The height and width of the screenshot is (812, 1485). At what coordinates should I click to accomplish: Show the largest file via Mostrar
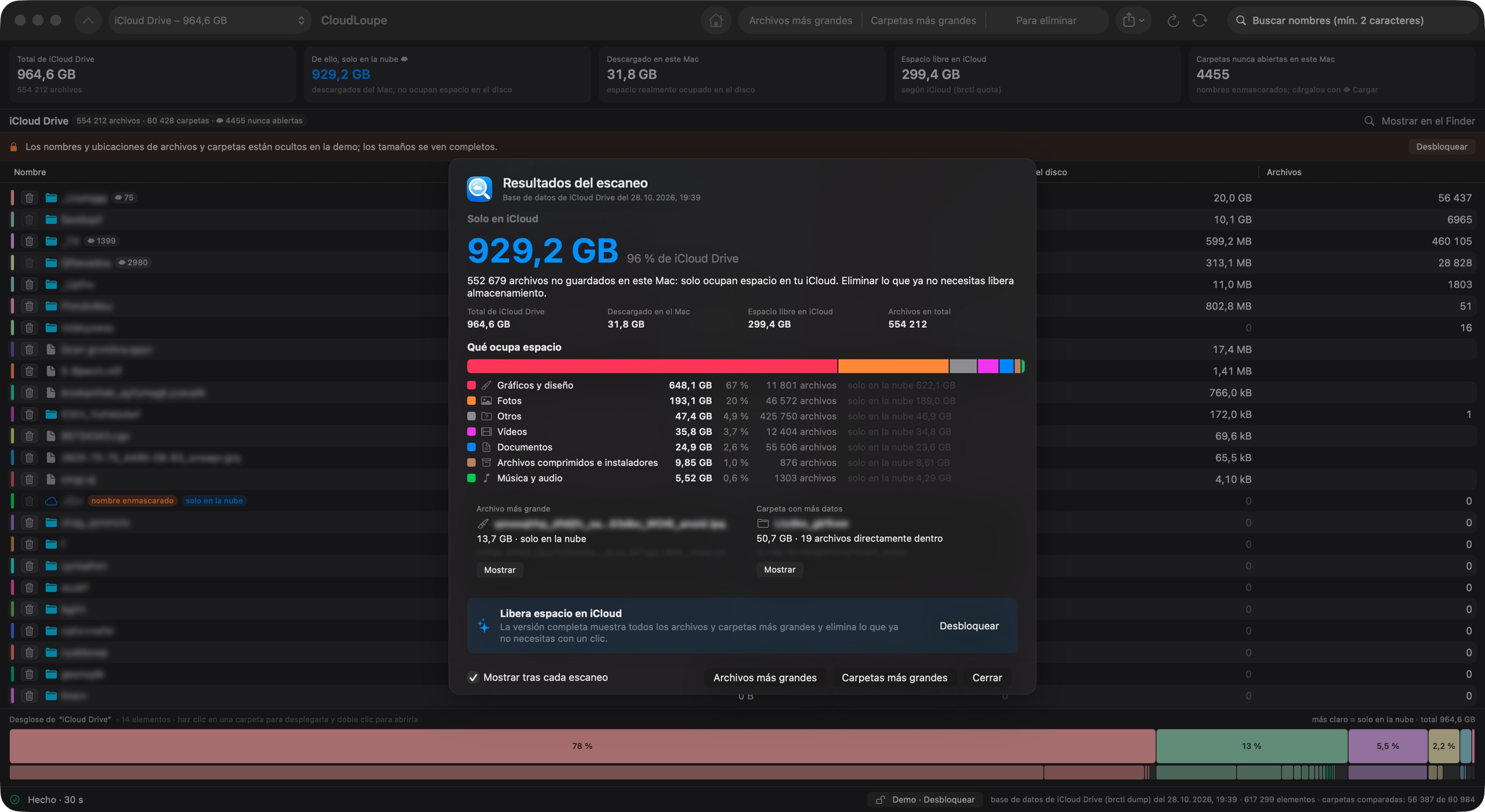pos(499,570)
